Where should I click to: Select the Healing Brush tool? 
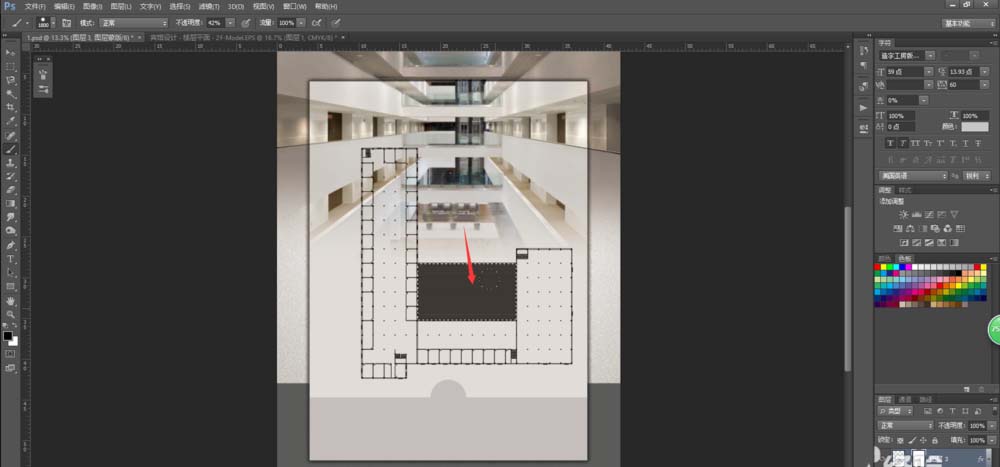coord(10,136)
